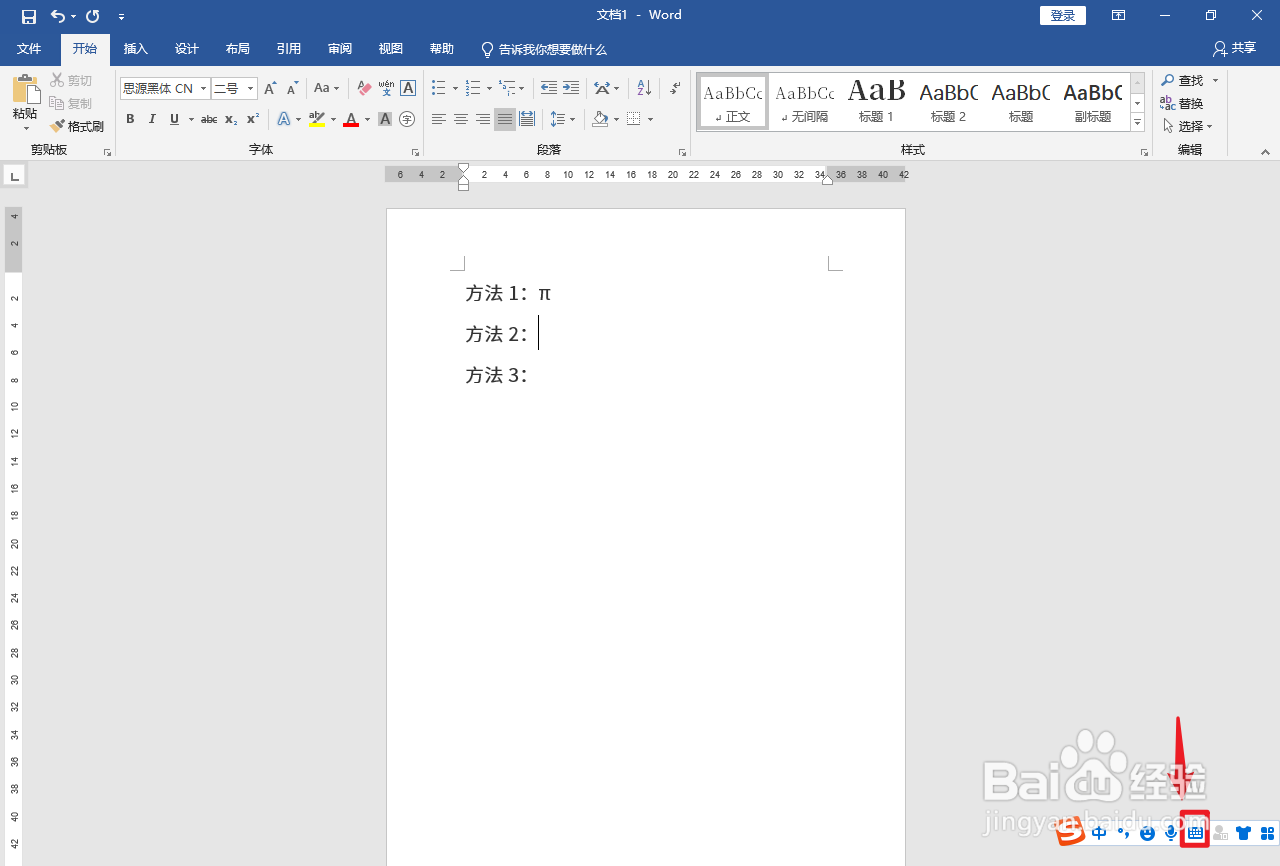The width and height of the screenshot is (1280, 866).
Task: Click the Replace (替换) button
Action: tap(1182, 103)
